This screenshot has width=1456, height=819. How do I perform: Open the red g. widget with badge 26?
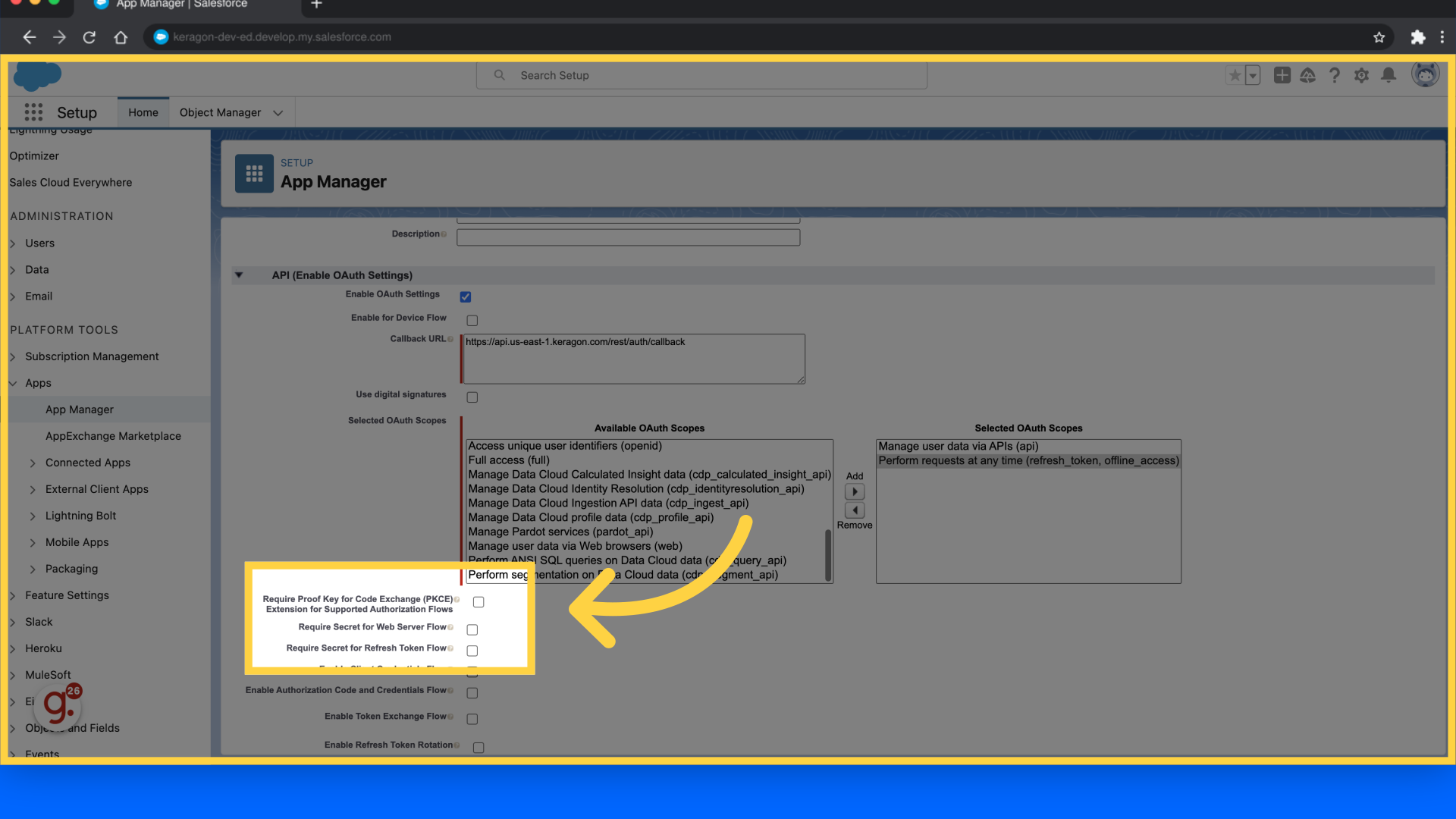click(x=59, y=706)
